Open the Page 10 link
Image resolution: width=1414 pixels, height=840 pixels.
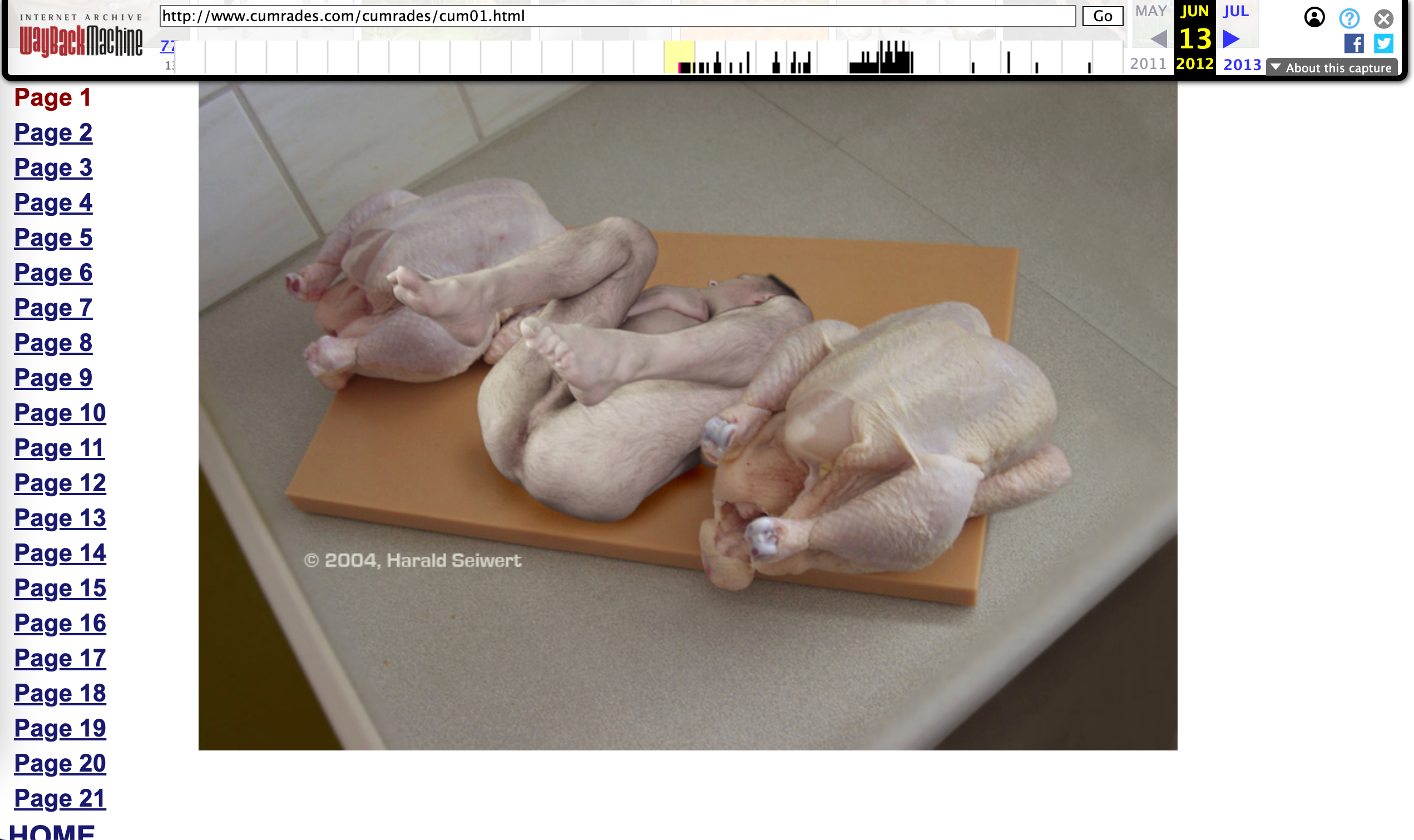coord(60,413)
